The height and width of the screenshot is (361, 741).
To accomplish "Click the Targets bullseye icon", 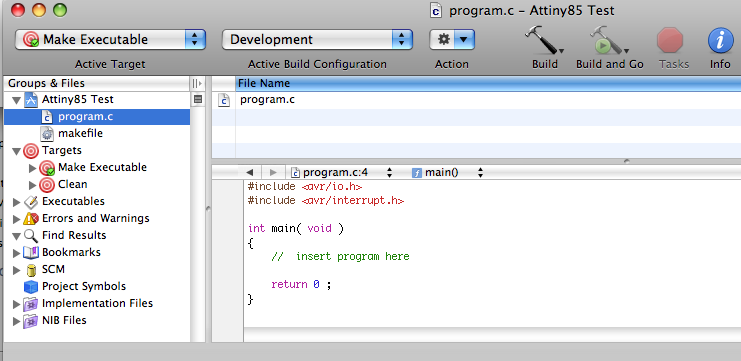I will pos(31,151).
